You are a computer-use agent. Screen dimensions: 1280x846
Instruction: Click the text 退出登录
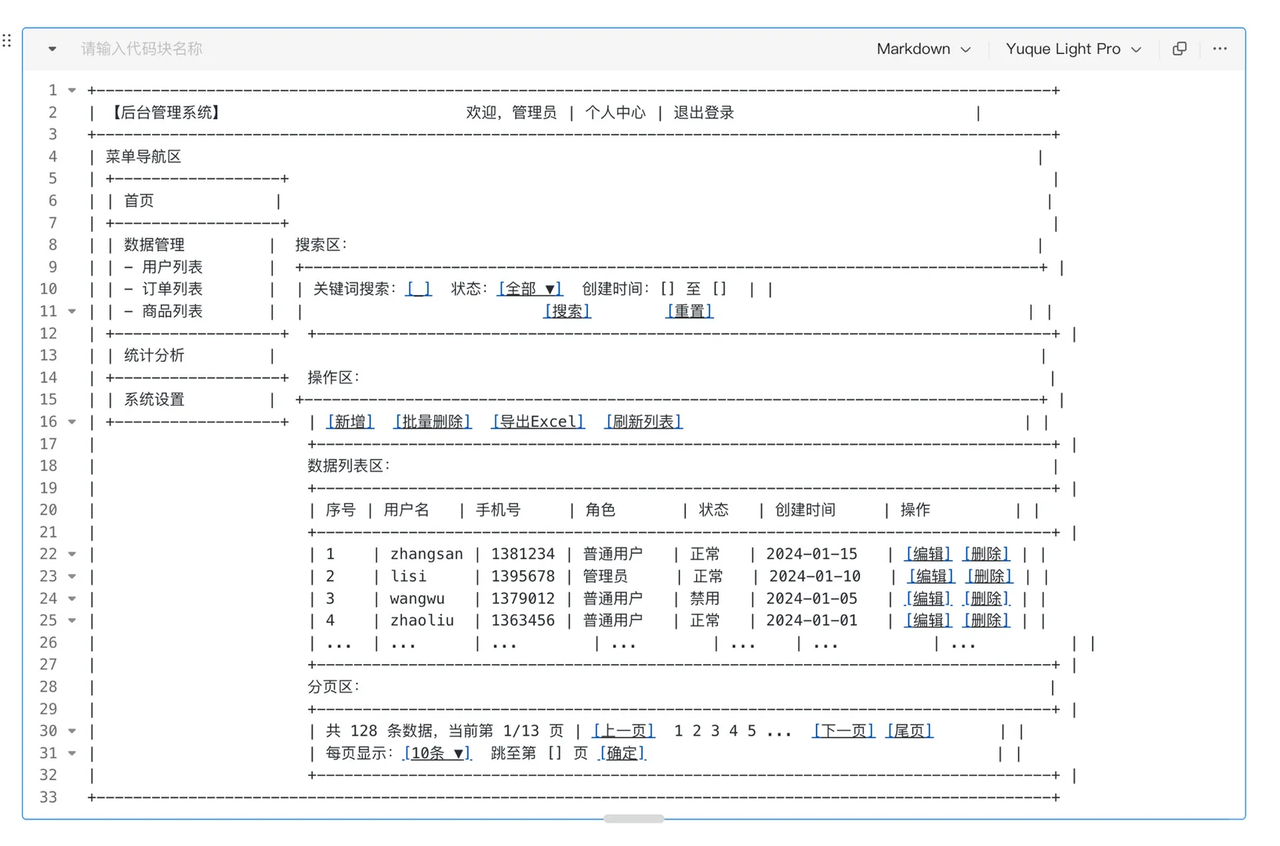704,112
